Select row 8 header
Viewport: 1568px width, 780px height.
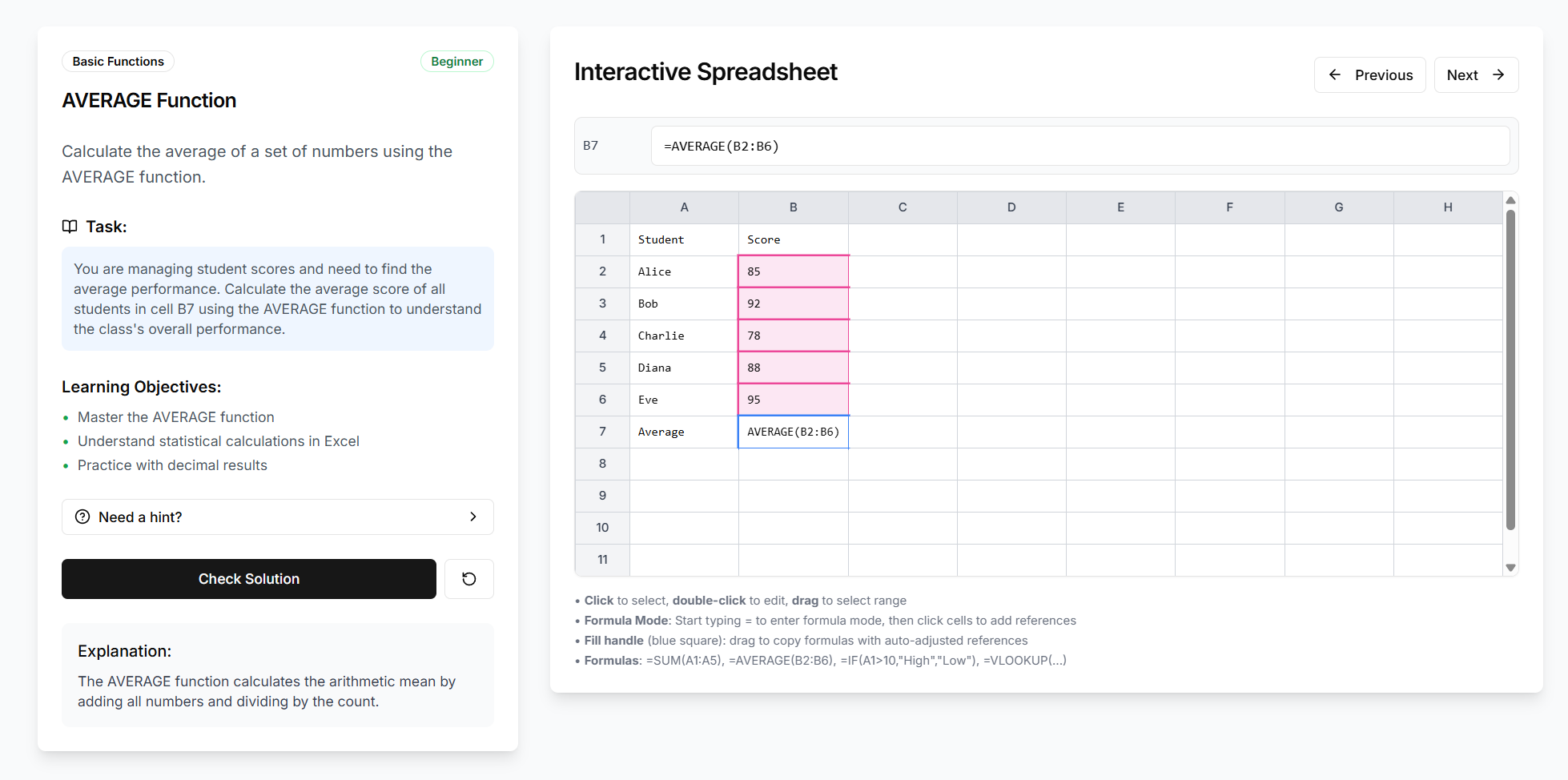(x=602, y=464)
